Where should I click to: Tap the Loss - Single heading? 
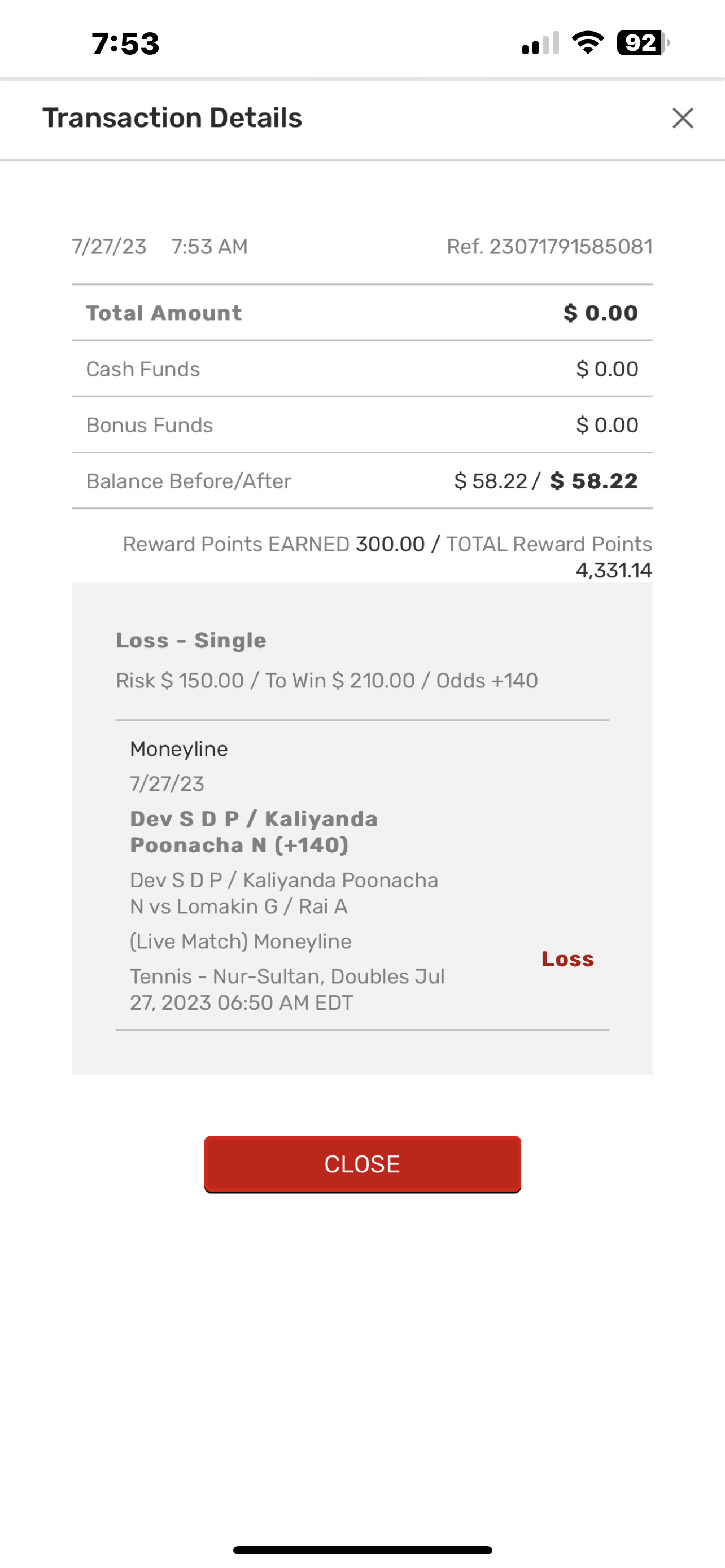(191, 640)
